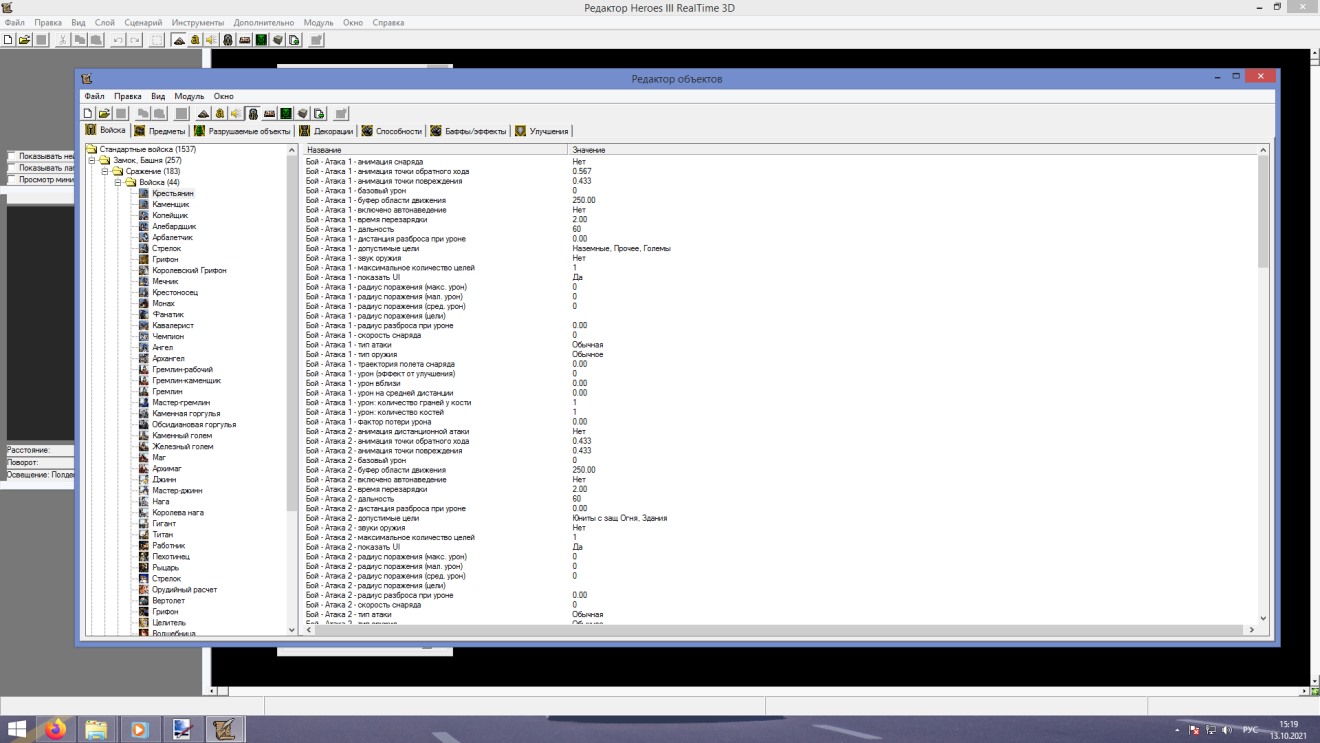The width and height of the screenshot is (1320, 743).
Task: Sort by the Значение column header
Action: click(x=912, y=149)
